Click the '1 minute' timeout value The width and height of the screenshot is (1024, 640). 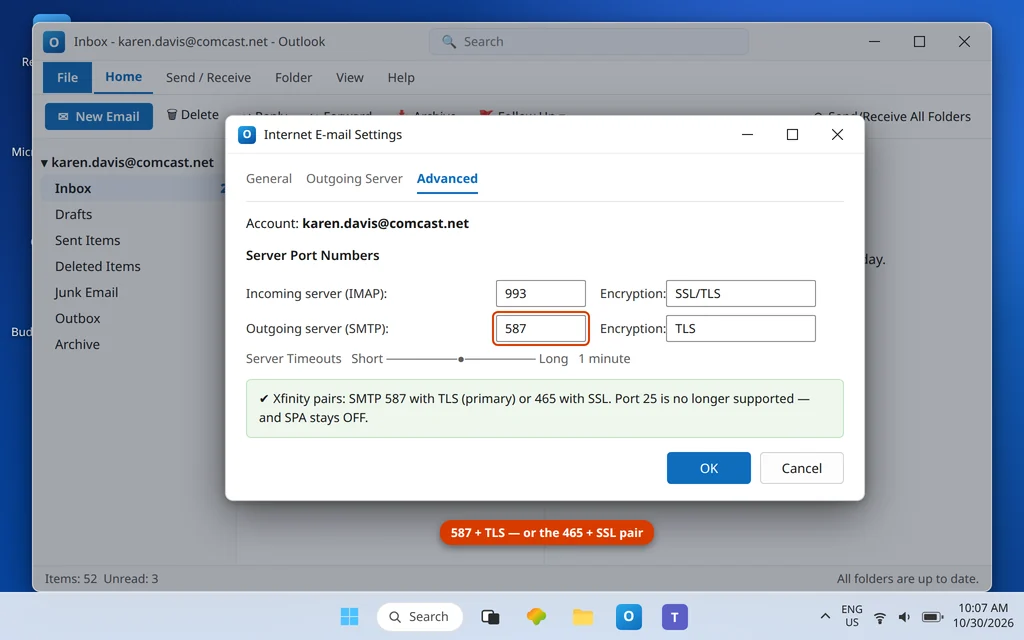(604, 359)
